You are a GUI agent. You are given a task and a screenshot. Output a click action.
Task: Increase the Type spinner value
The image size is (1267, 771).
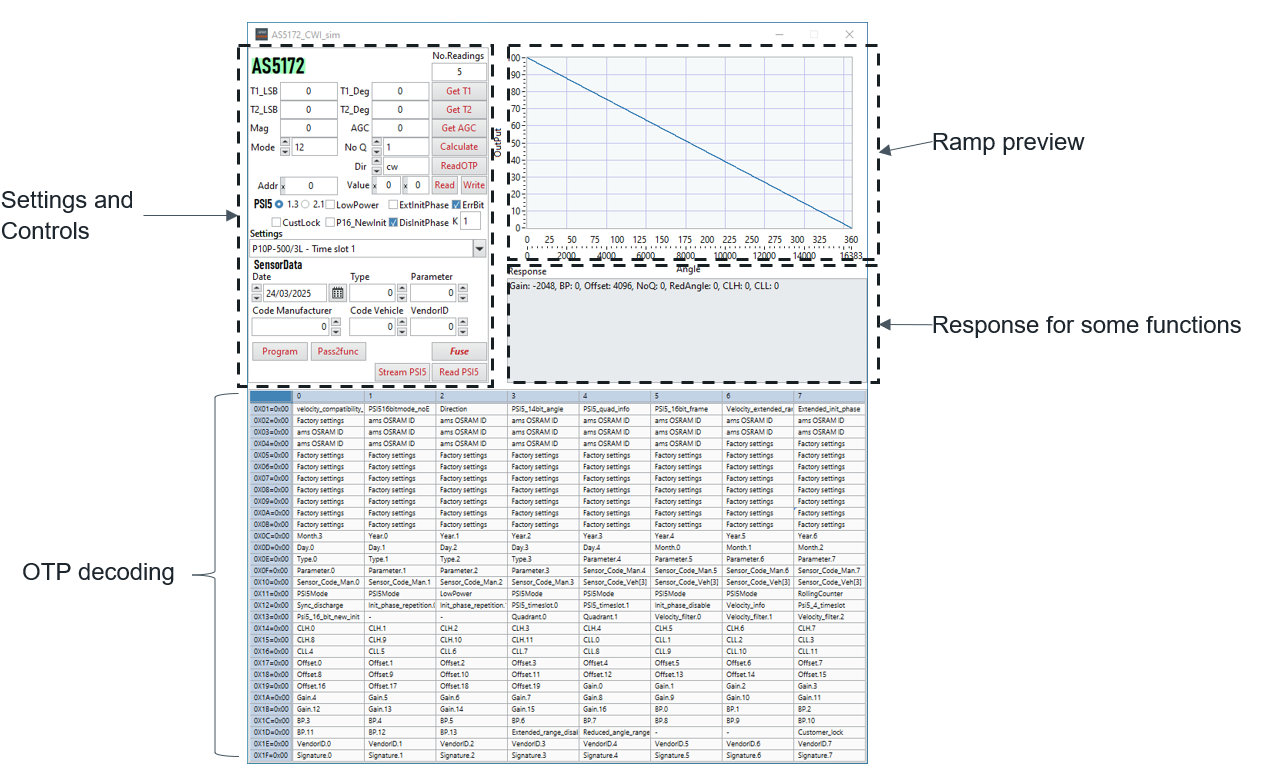point(402,288)
